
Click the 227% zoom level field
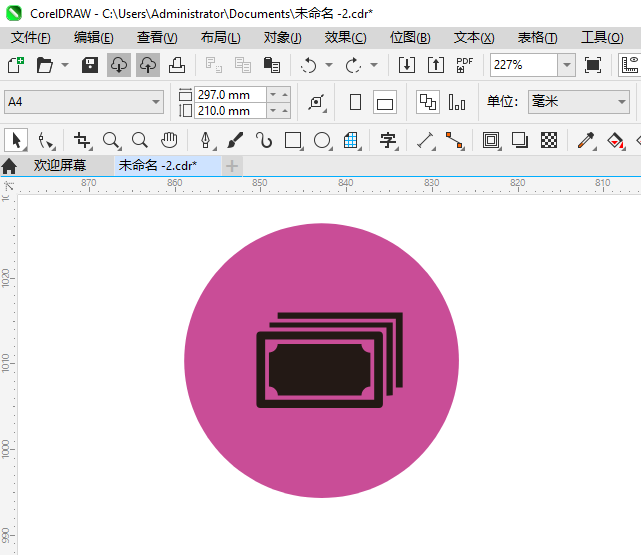pos(524,65)
